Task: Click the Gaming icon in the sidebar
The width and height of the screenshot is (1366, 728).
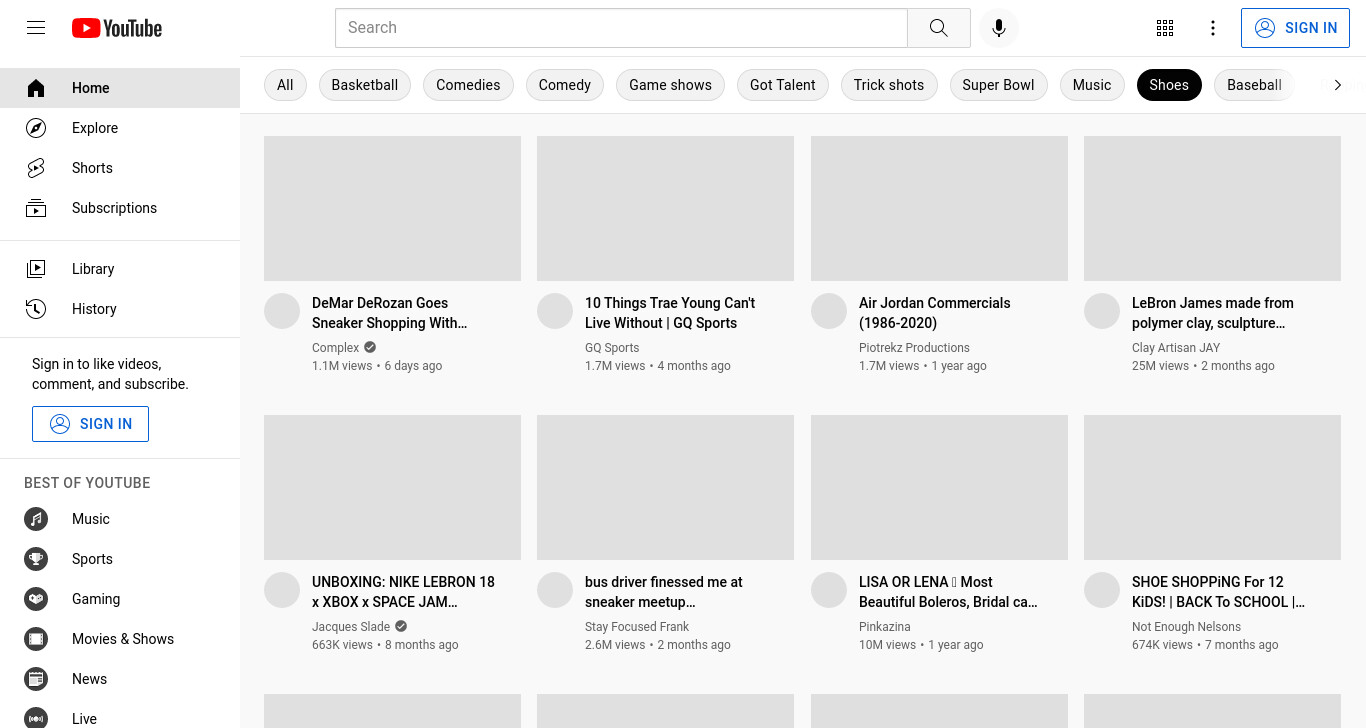Action: coord(36,599)
